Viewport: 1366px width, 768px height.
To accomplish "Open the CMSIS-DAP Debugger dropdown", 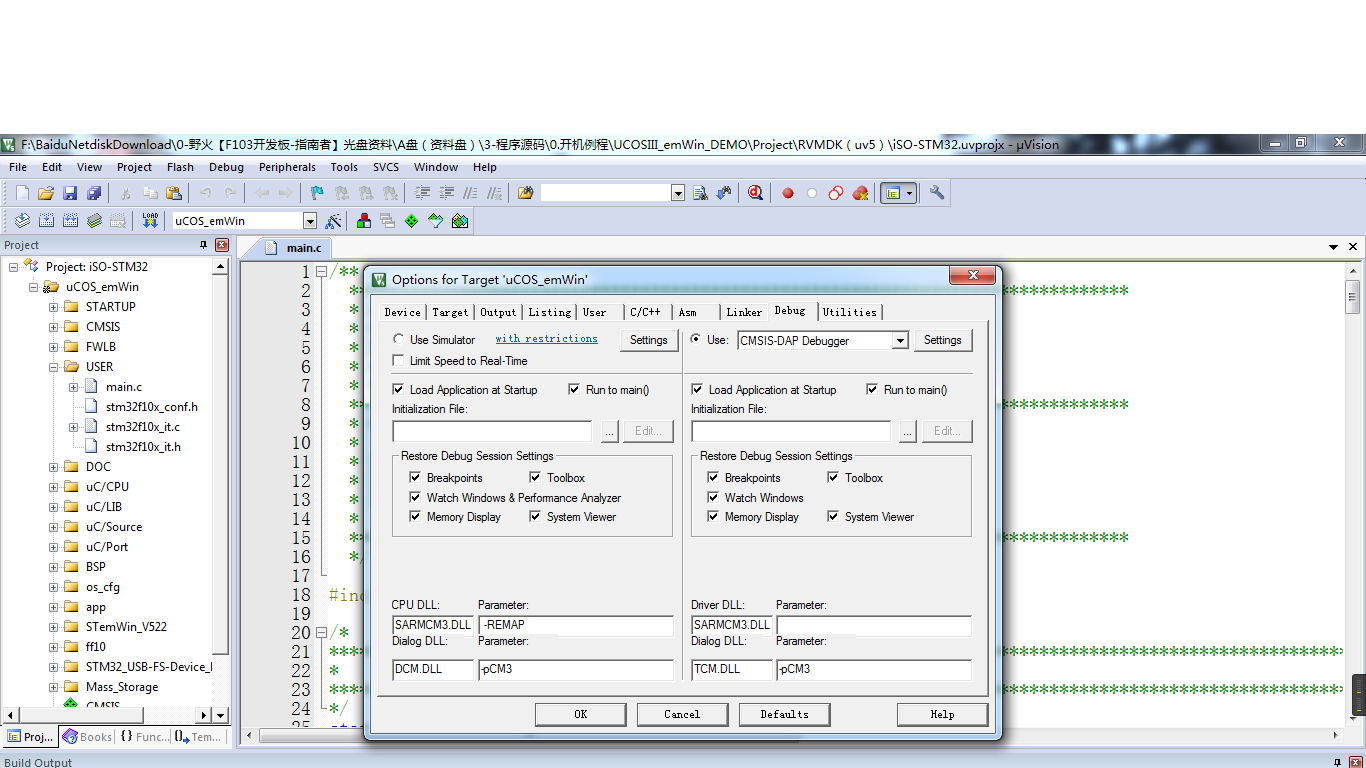I will coord(900,341).
